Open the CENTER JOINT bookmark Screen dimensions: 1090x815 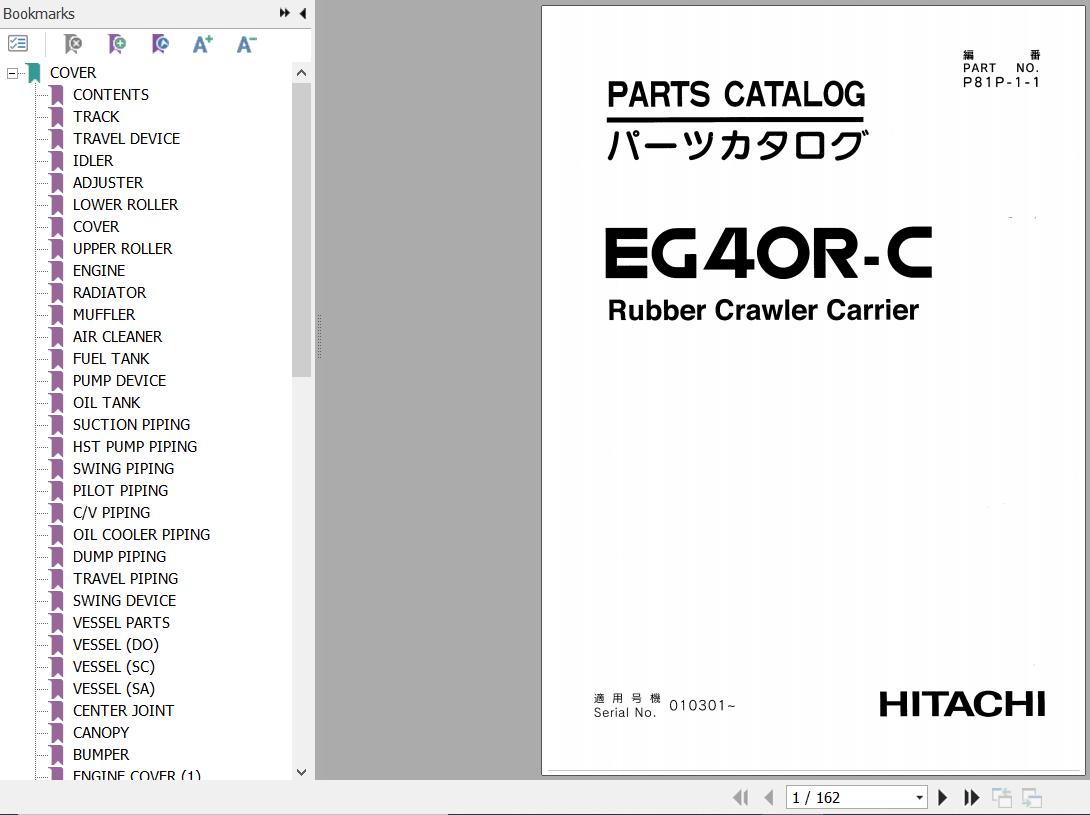click(123, 711)
